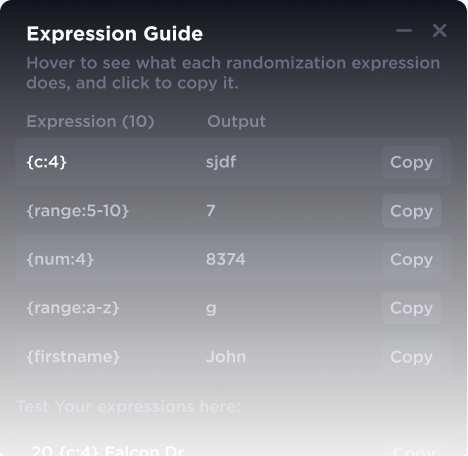Minimize the Expression Guide panel
The height and width of the screenshot is (456, 468).
click(404, 31)
